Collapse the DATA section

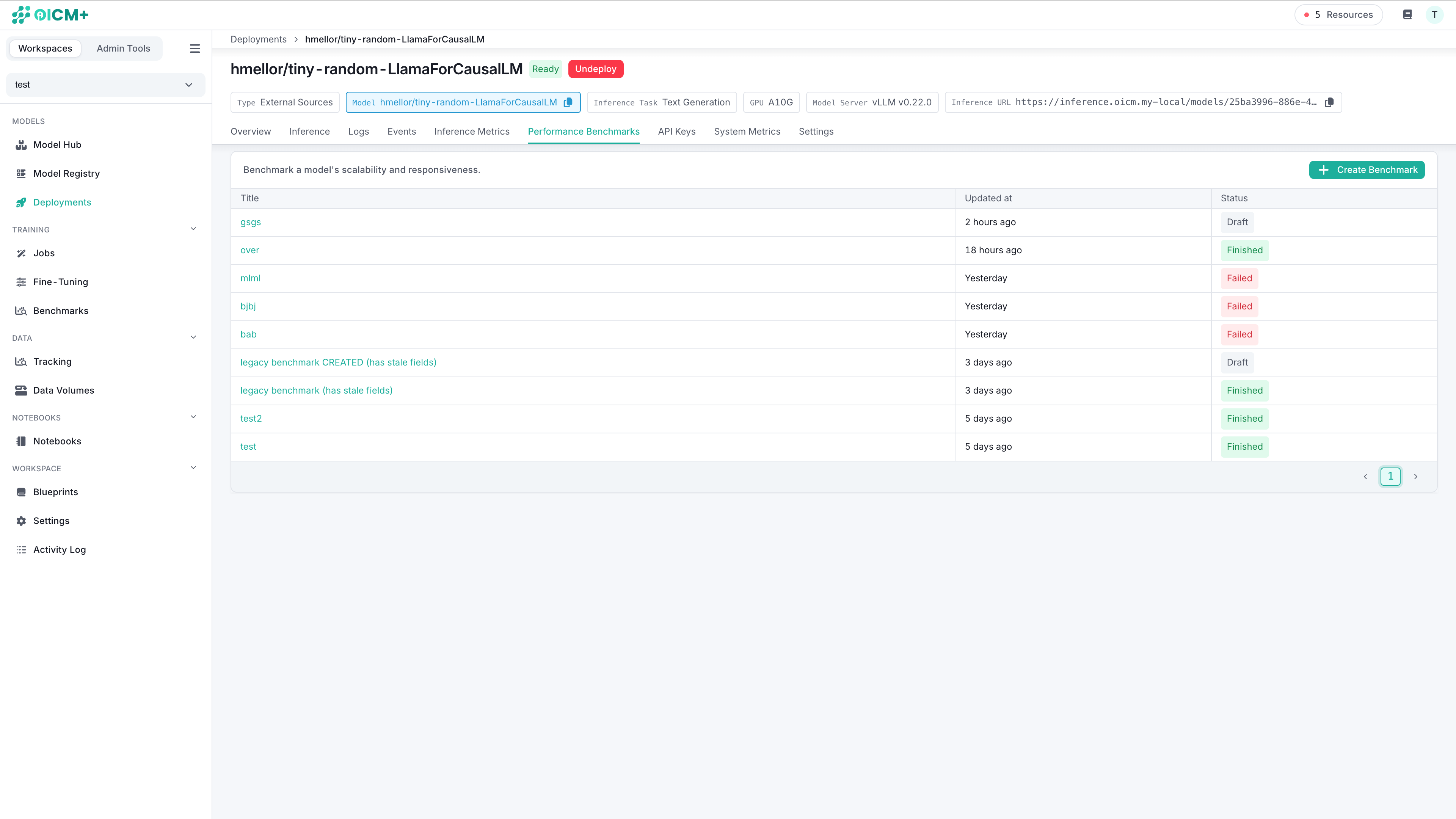pyautogui.click(x=193, y=337)
